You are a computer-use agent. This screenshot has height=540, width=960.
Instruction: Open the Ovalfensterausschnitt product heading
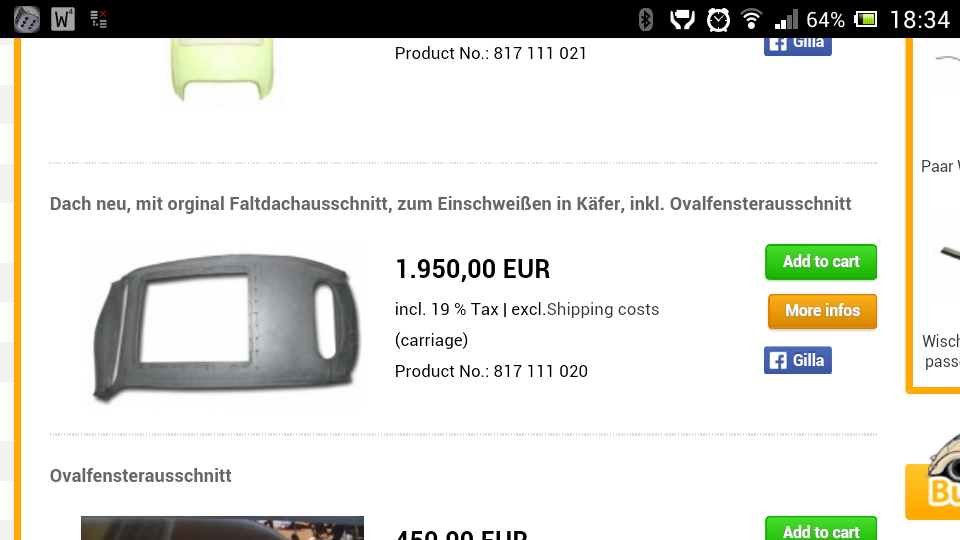click(x=141, y=476)
